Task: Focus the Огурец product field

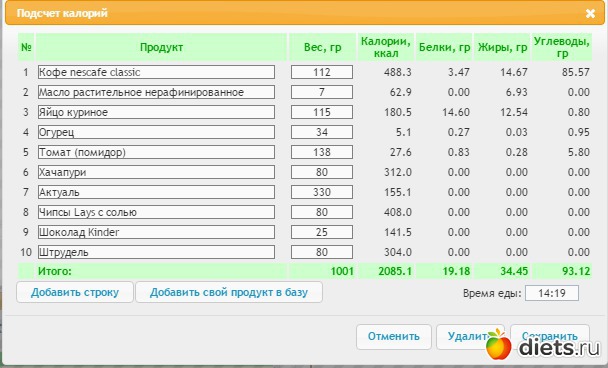Action: (156, 132)
